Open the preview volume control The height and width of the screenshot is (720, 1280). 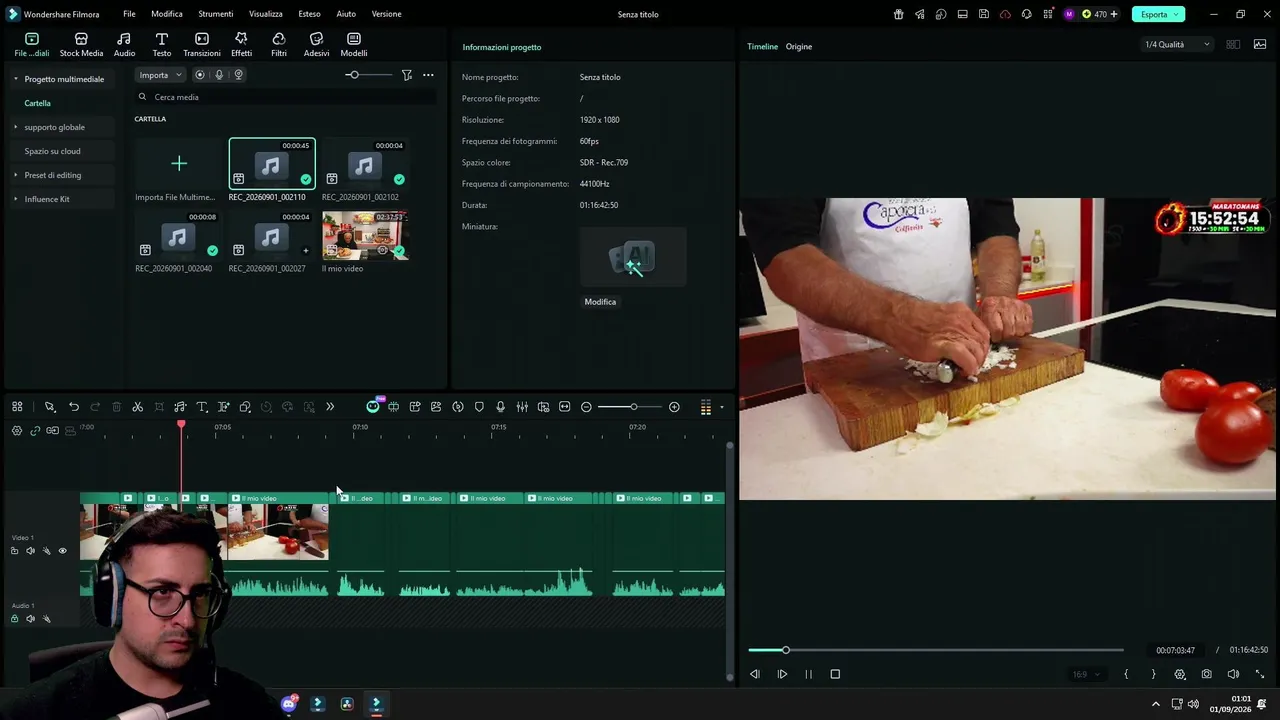point(1233,674)
